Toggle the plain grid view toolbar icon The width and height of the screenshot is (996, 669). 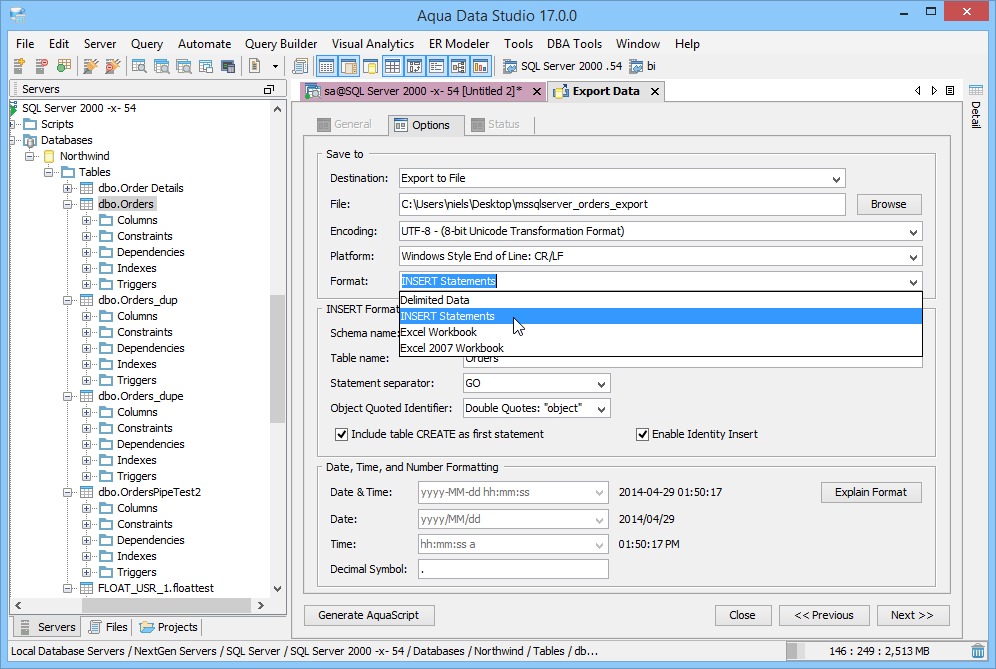pyautogui.click(x=392, y=66)
